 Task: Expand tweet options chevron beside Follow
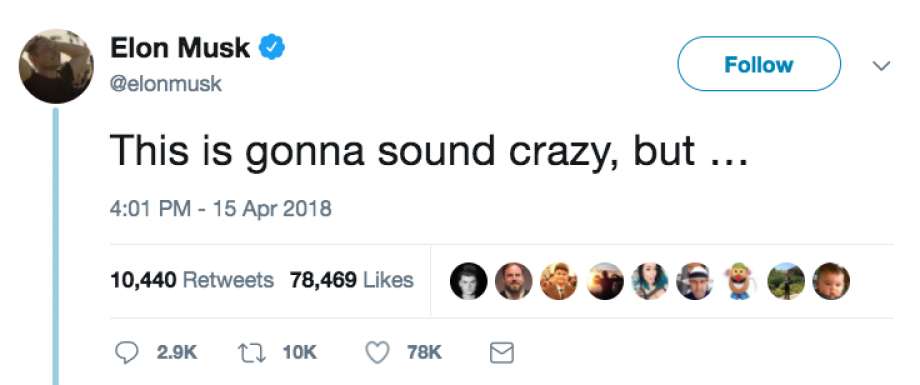pyautogui.click(x=881, y=65)
